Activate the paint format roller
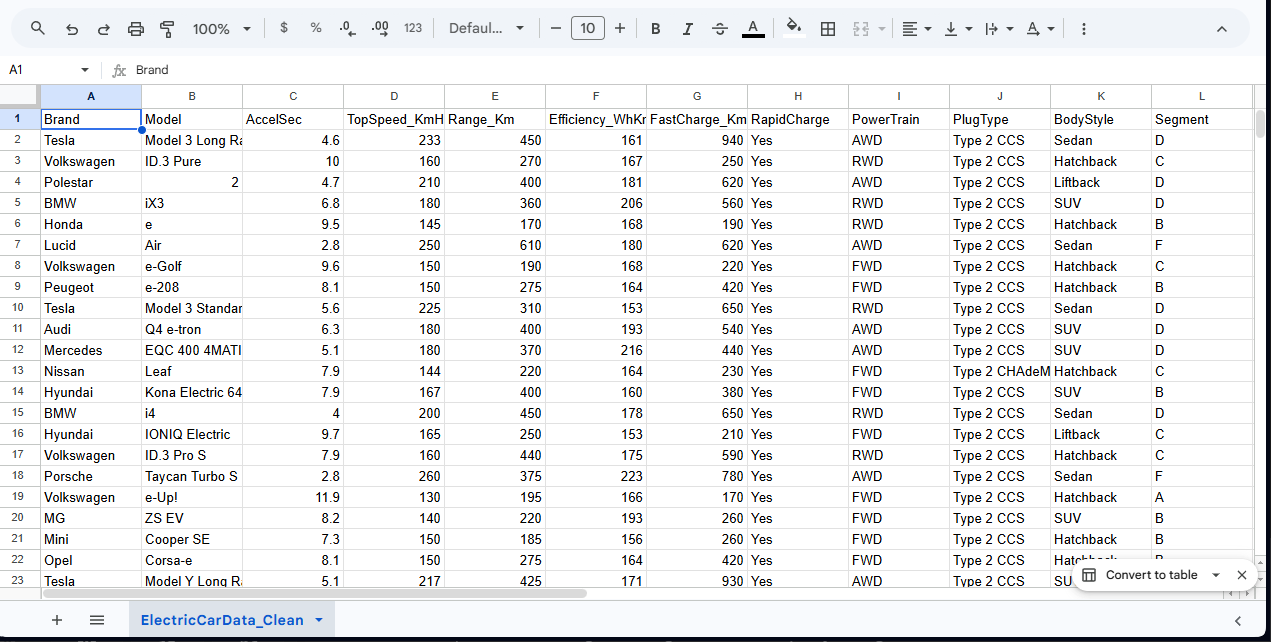Image resolution: width=1271 pixels, height=642 pixels. [x=167, y=29]
